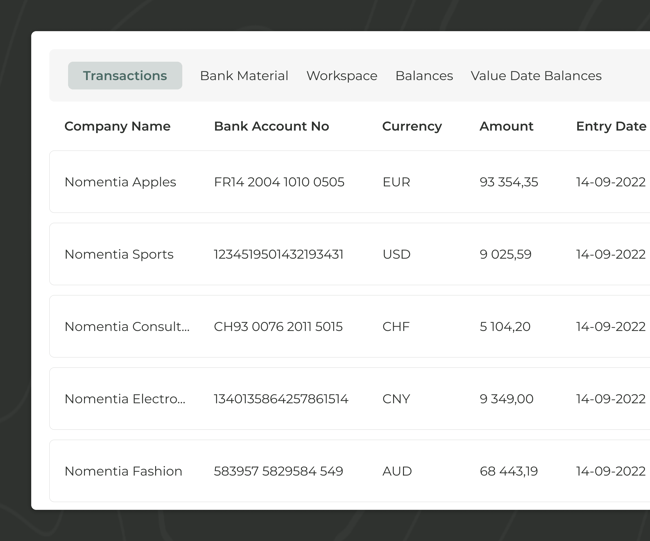Select the Nomentia Electro... company name
The image size is (650, 541).
coord(125,399)
